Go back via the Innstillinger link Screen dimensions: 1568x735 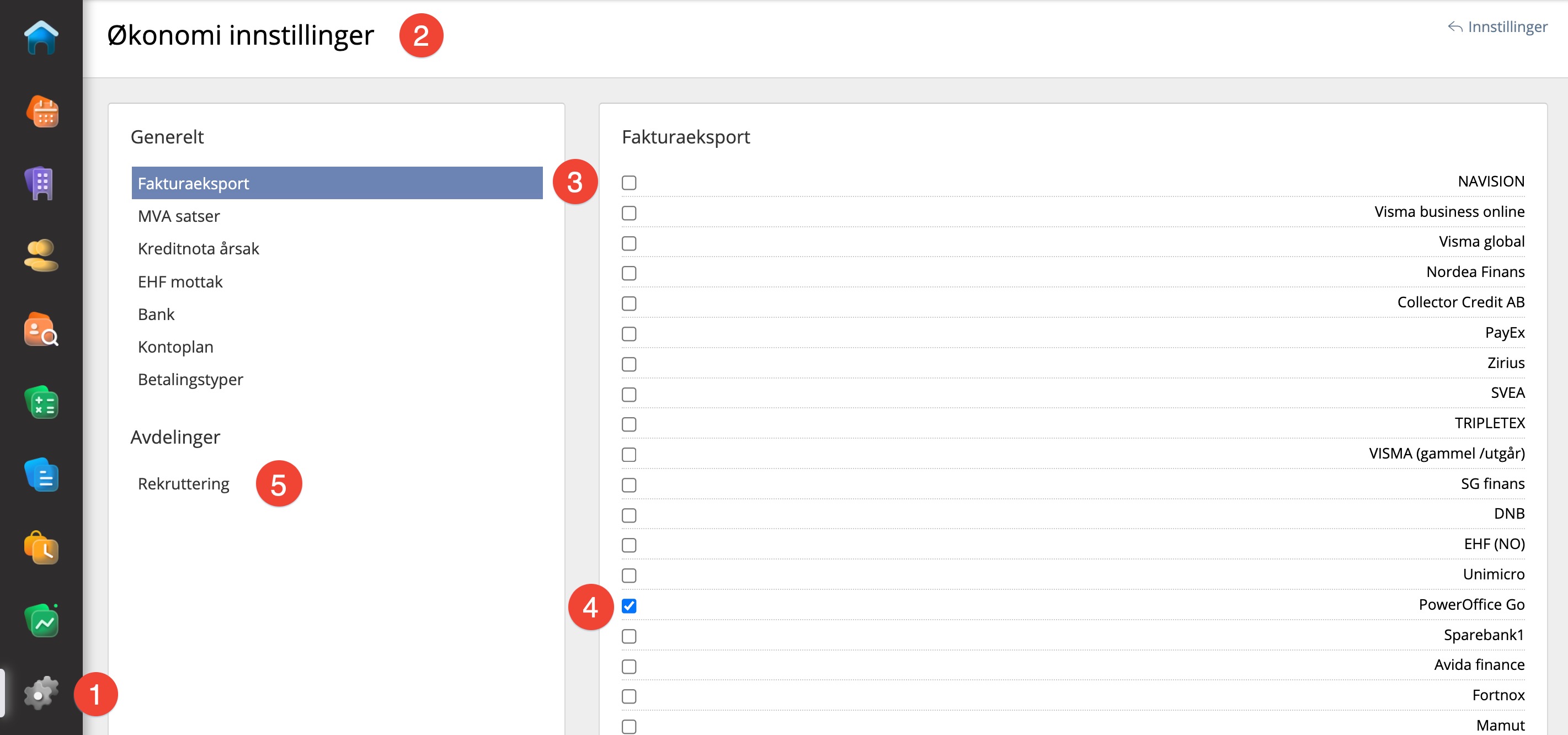(1497, 27)
